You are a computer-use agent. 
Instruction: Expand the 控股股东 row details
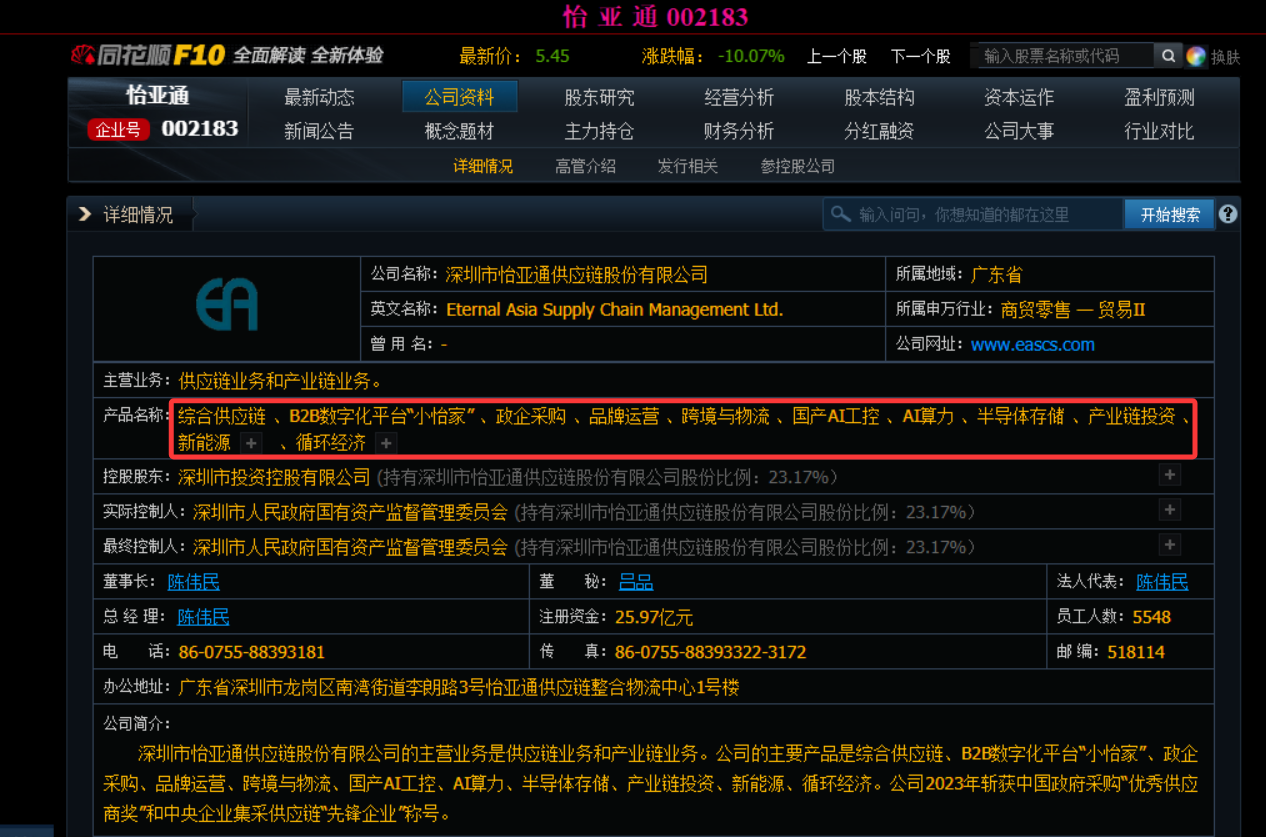tap(1169, 475)
